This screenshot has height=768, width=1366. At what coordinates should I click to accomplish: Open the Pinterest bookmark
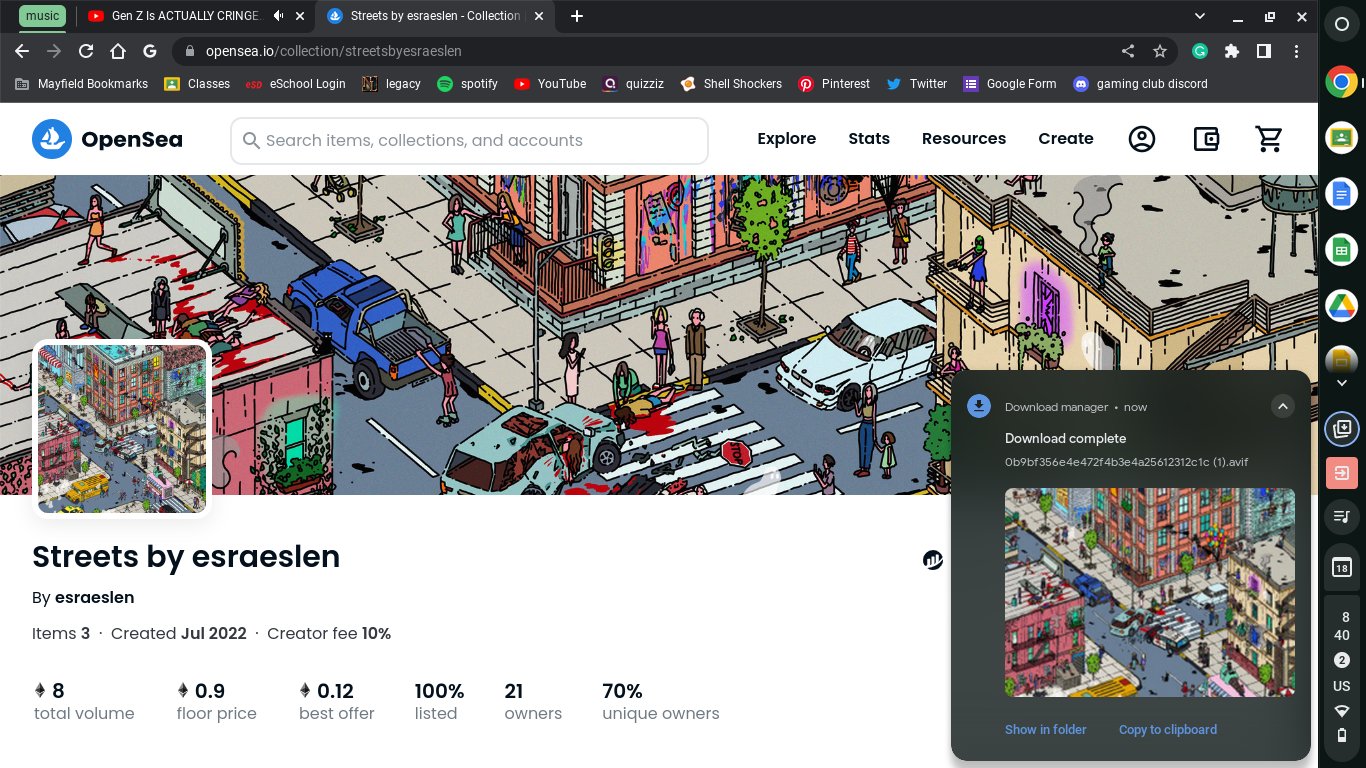834,84
